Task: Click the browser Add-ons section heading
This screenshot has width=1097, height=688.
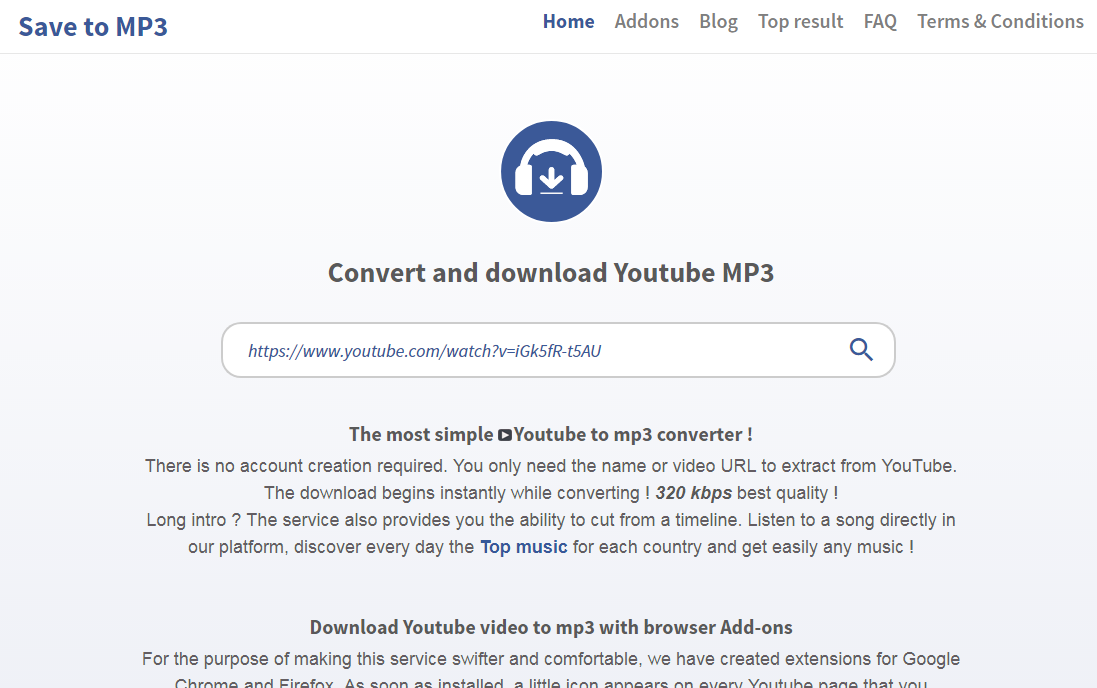Action: click(551, 627)
